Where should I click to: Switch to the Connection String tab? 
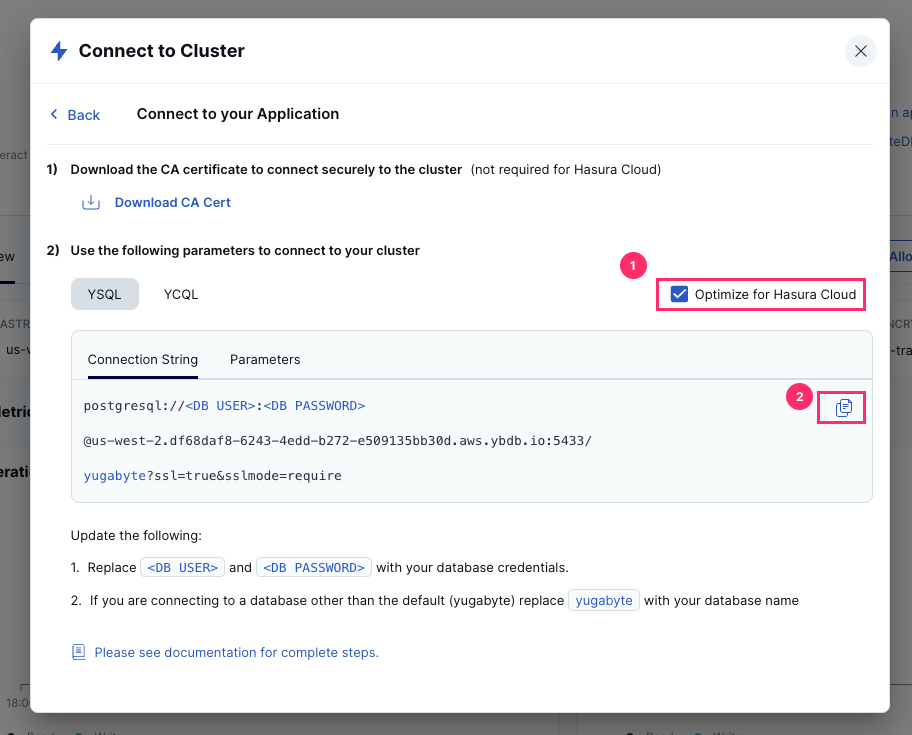coord(142,359)
